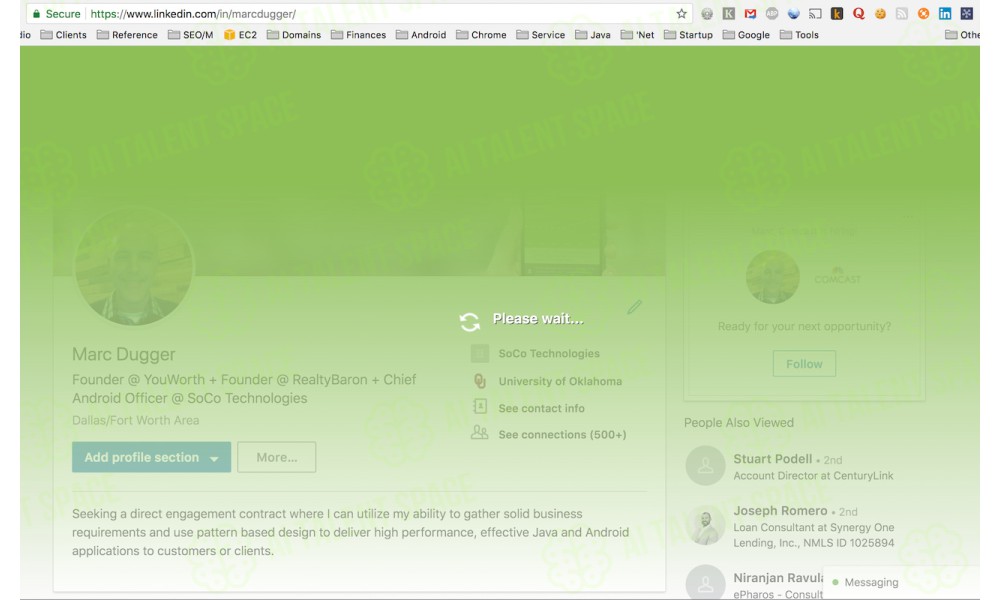The width and height of the screenshot is (1000, 600).
Task: Open the black and orange k extension
Action: [837, 13]
